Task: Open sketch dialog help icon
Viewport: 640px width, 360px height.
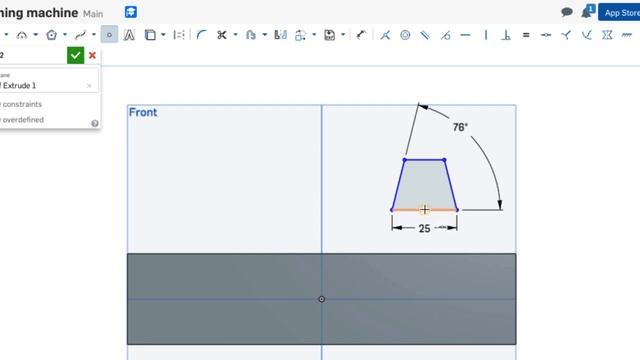Action: pyautogui.click(x=95, y=123)
